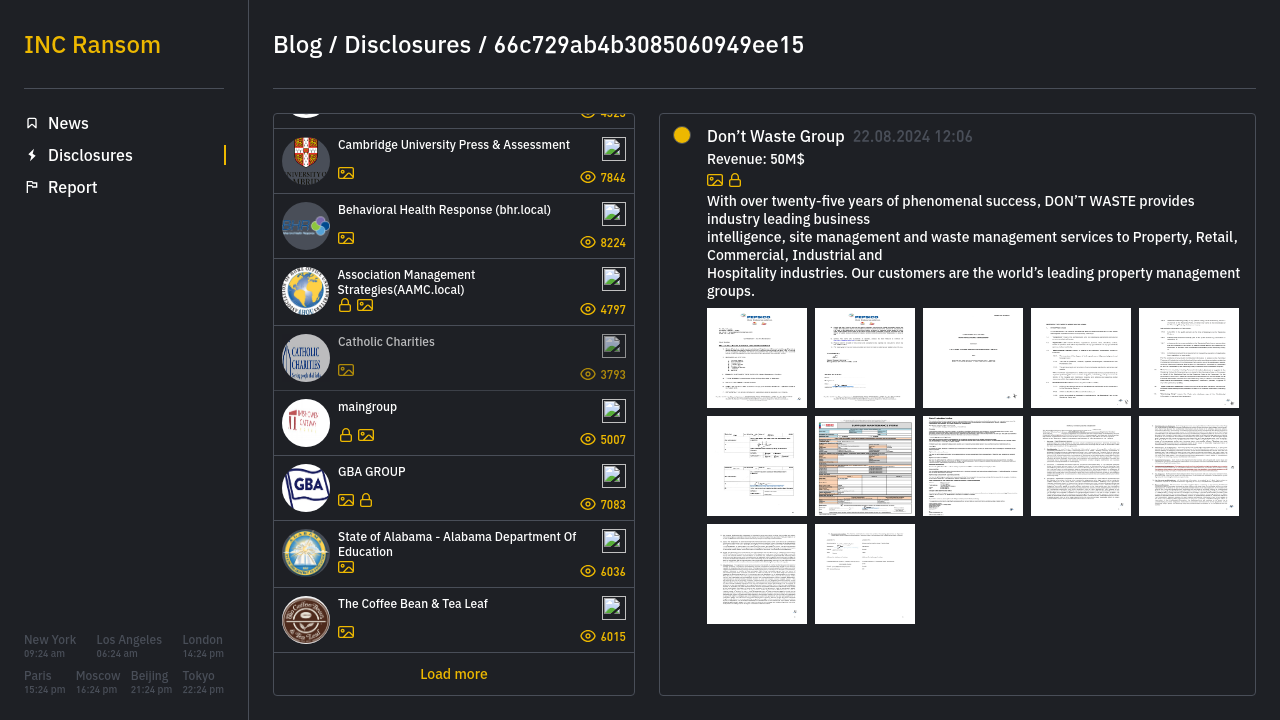
Task: Select the Disclosures menu item
Action: [90, 155]
